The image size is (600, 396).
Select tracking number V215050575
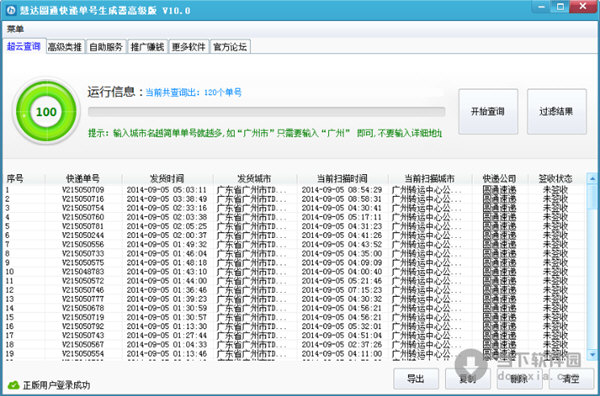tap(83, 262)
